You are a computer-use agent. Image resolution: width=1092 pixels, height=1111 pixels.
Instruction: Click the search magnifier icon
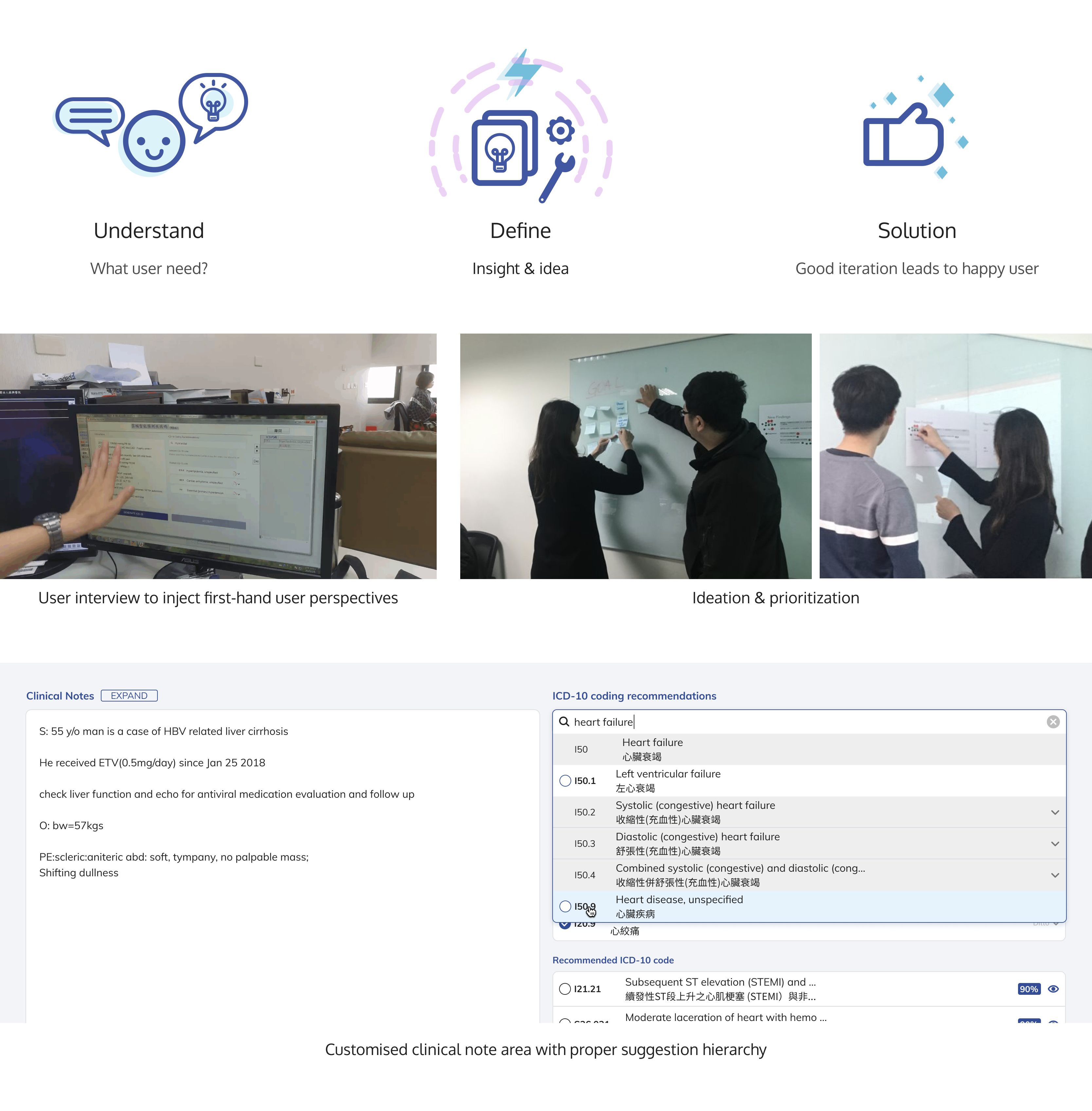(x=564, y=721)
